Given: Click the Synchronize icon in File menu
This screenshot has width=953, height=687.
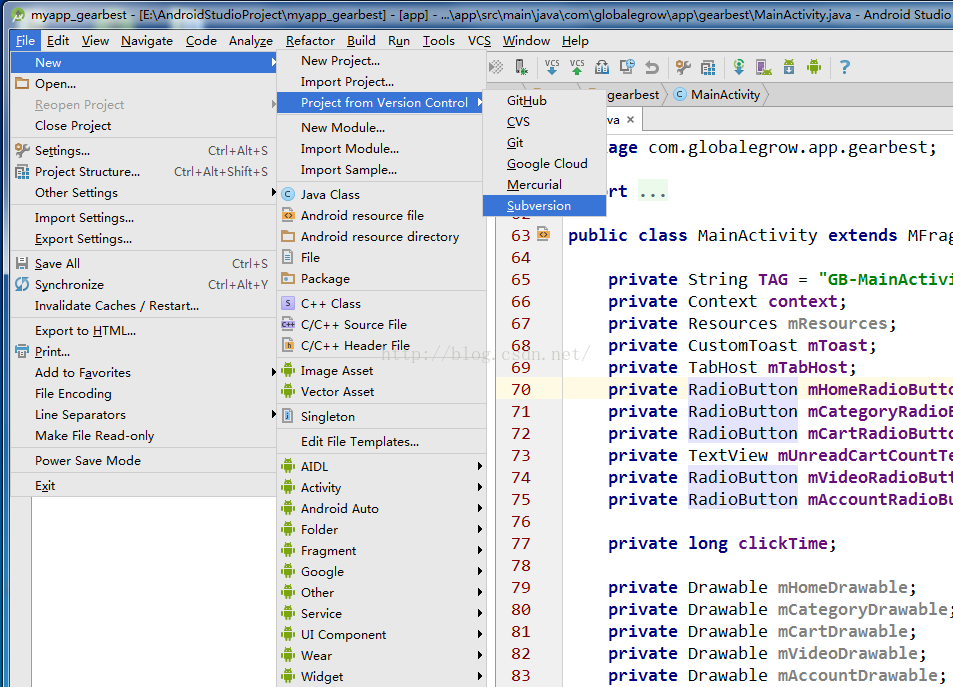Looking at the screenshot, I should (x=22, y=284).
